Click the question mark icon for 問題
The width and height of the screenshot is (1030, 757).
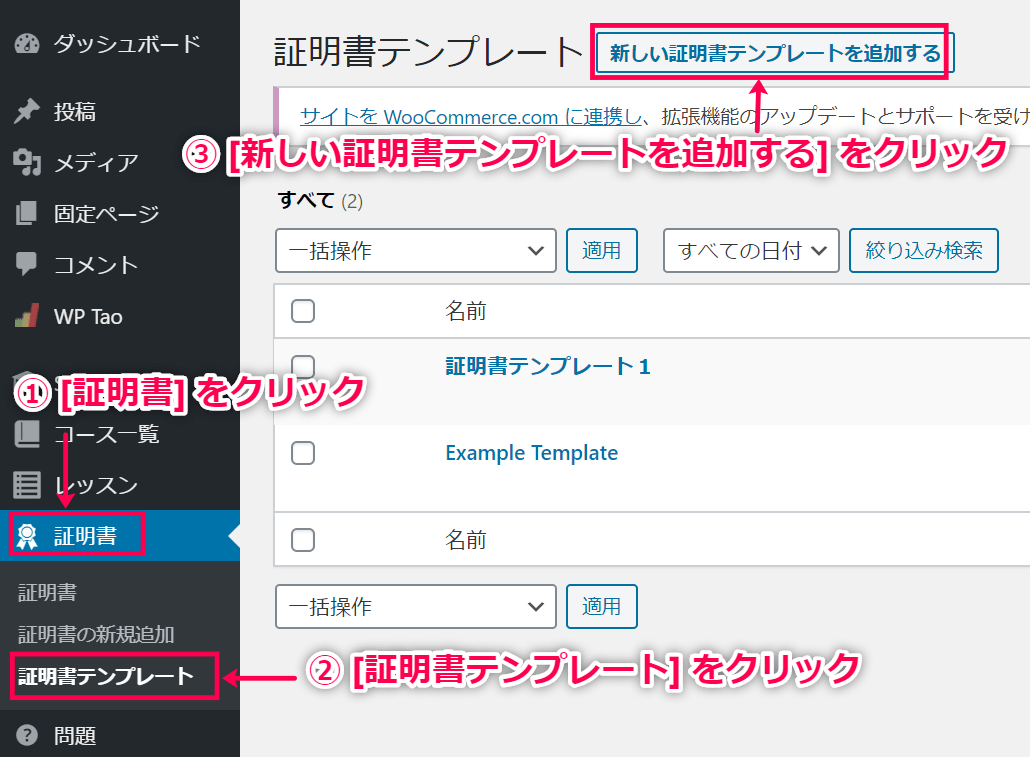pyautogui.click(x=27, y=736)
